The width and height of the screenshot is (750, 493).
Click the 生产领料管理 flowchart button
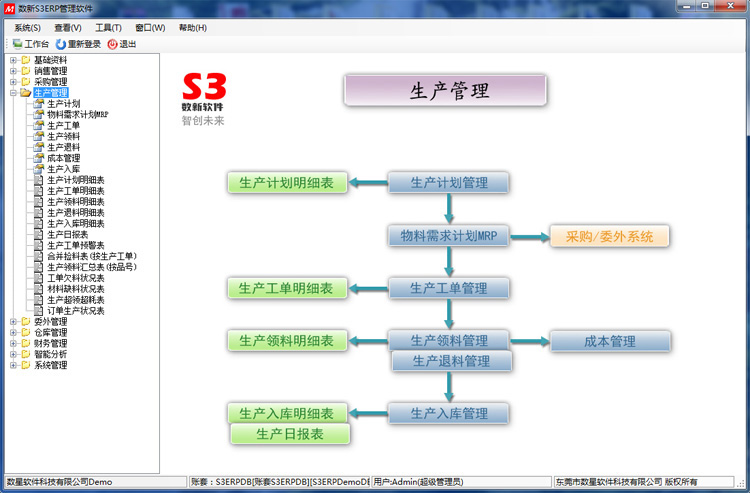pos(449,340)
